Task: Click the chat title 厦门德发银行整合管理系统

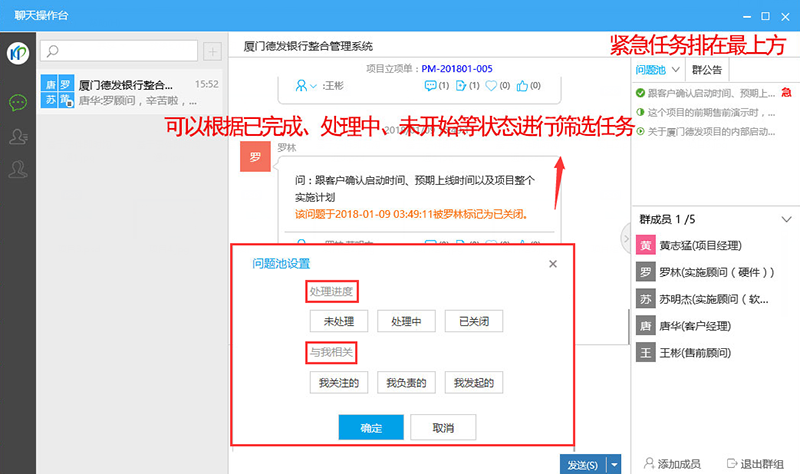Action: [308, 46]
